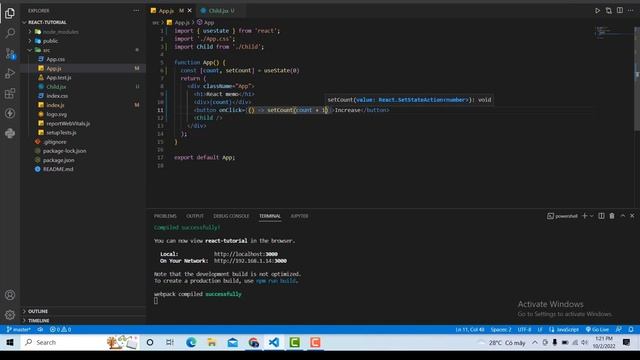The width and height of the screenshot is (640, 360).
Task: Open terminal launch profile dropdown arrow
Action: (x=591, y=216)
